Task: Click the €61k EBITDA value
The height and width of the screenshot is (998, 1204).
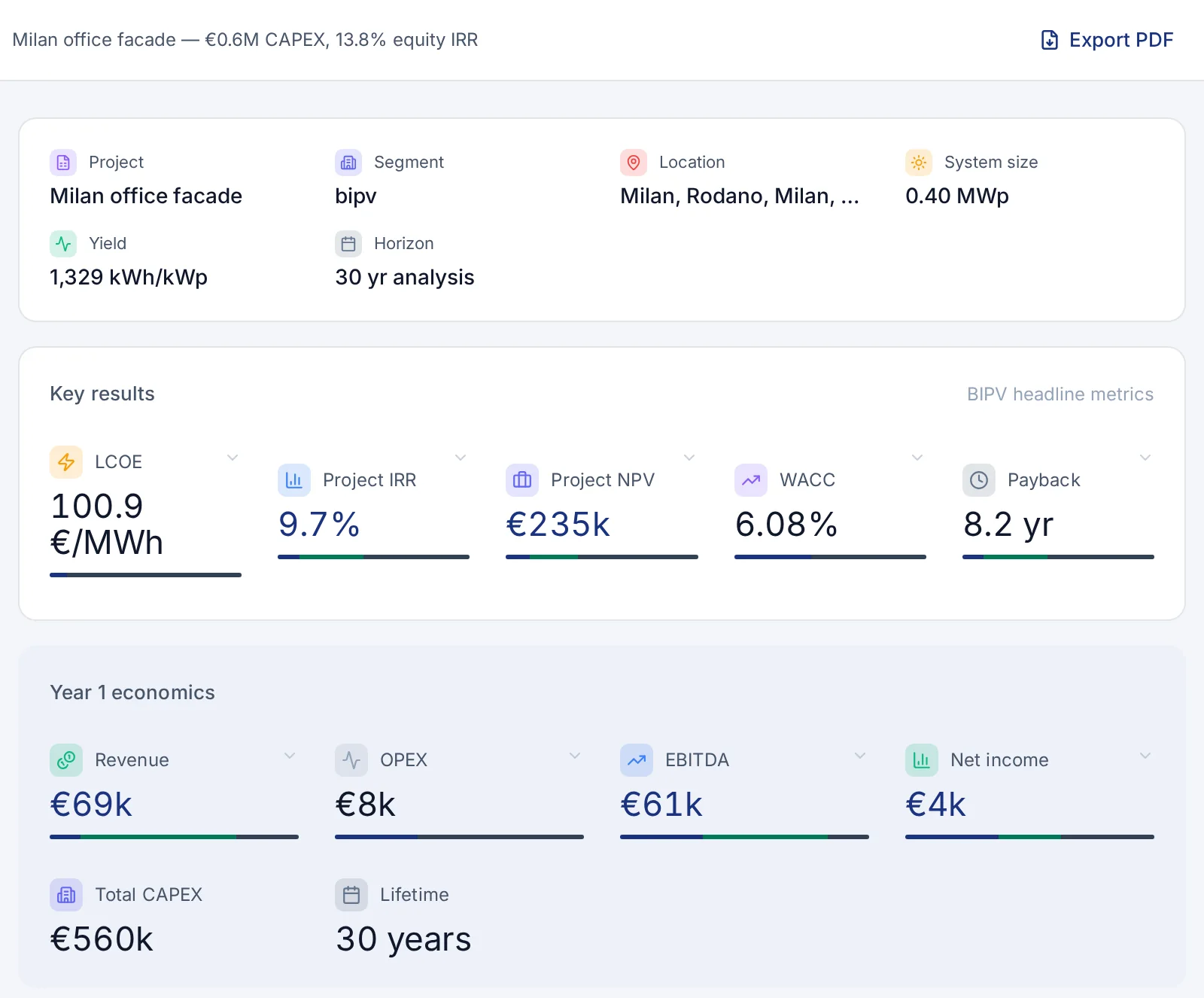Action: click(x=661, y=805)
